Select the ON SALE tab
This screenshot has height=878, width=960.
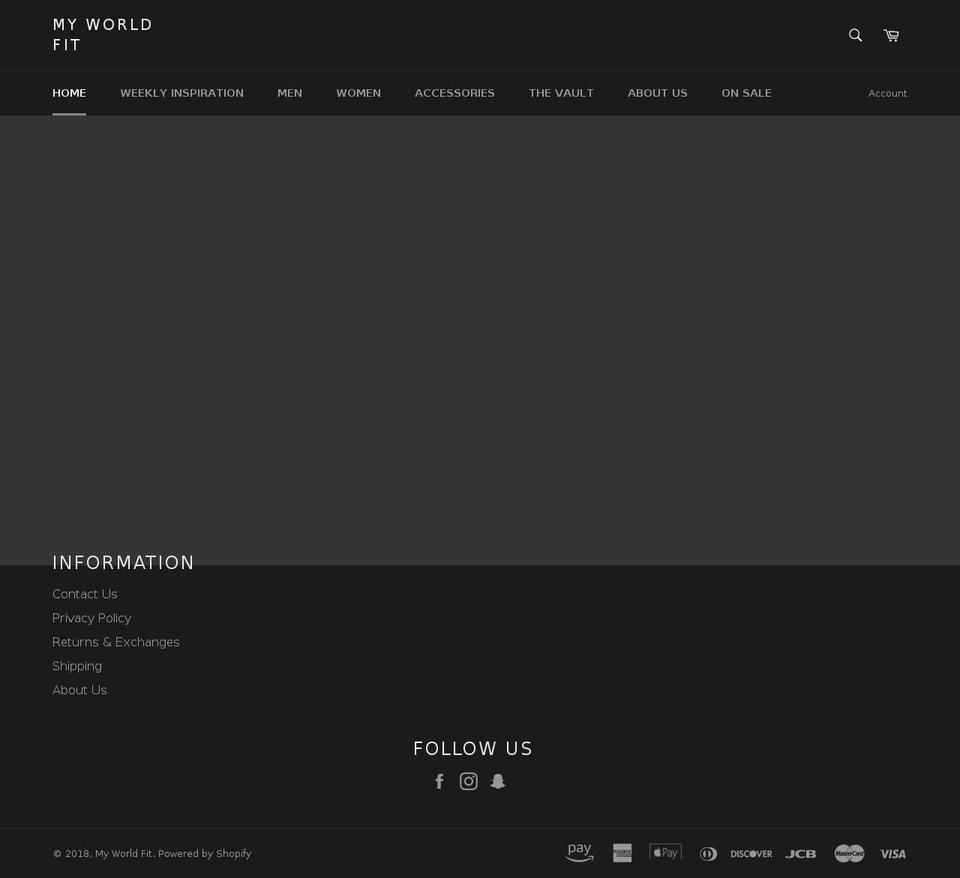746,93
